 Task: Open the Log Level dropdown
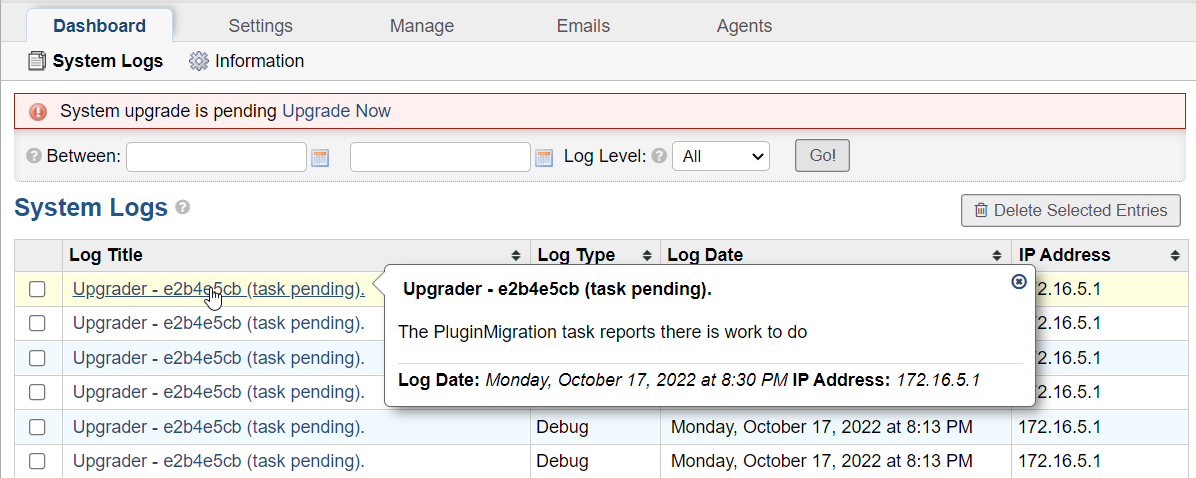(721, 156)
